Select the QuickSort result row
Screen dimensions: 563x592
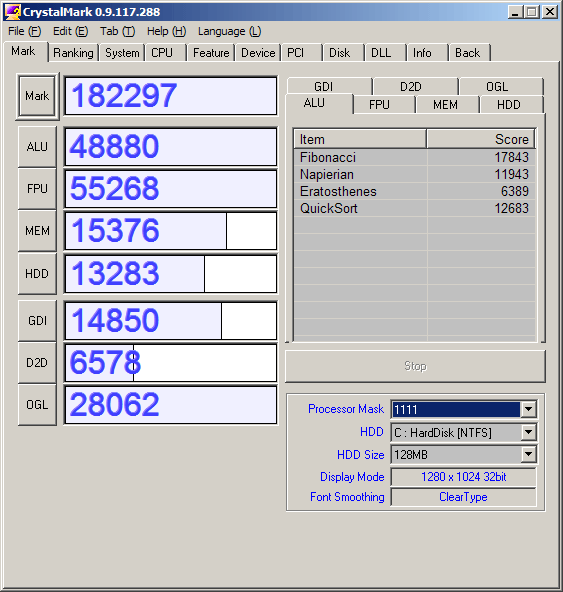coord(415,208)
